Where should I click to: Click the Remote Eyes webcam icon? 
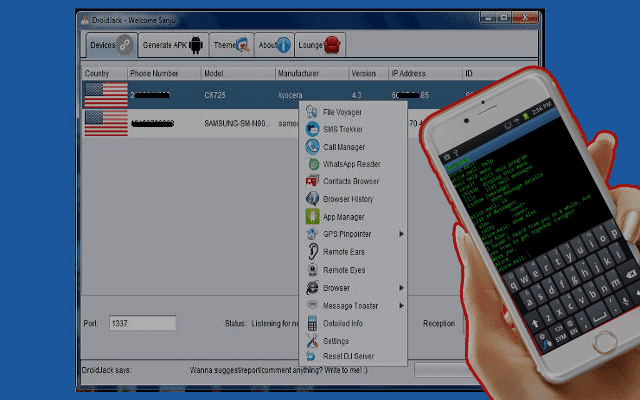point(312,269)
